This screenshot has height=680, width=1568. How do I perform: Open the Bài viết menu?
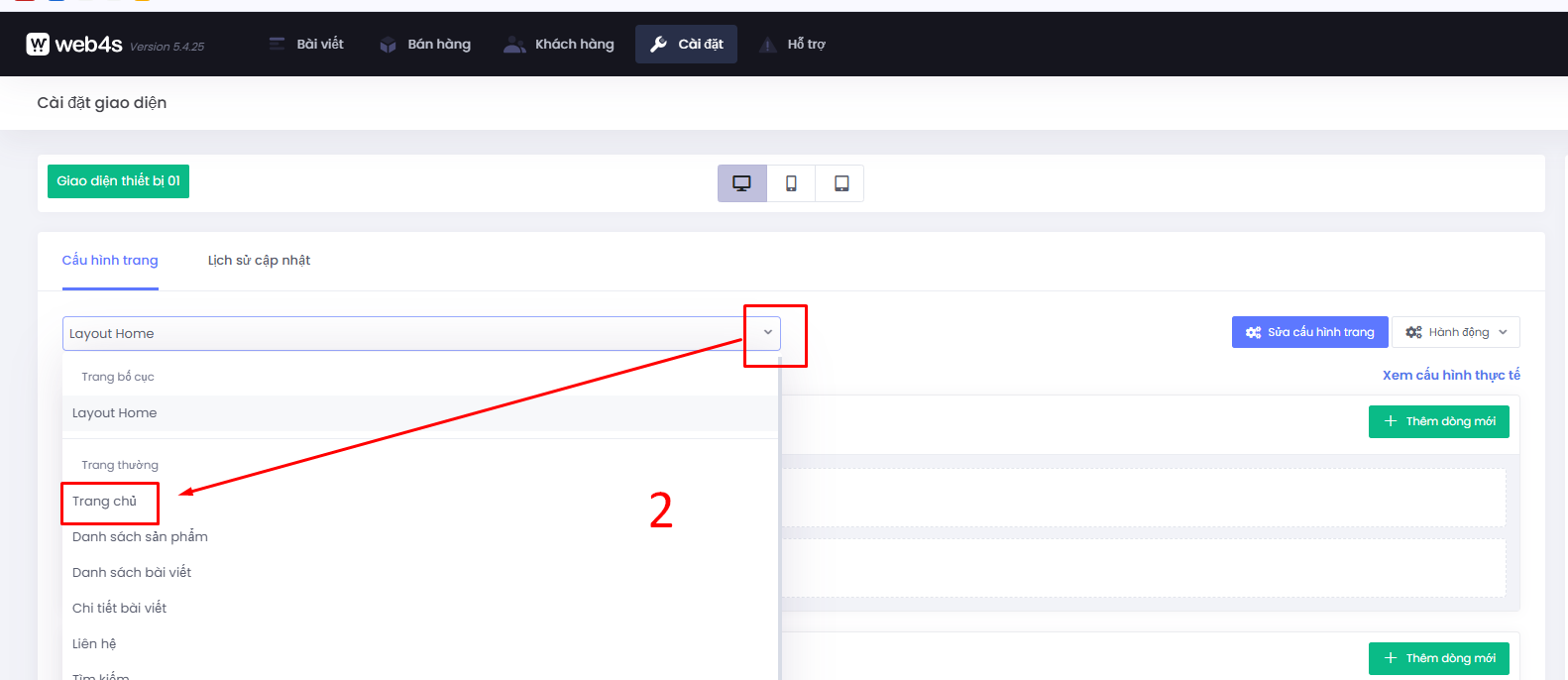[x=307, y=45]
